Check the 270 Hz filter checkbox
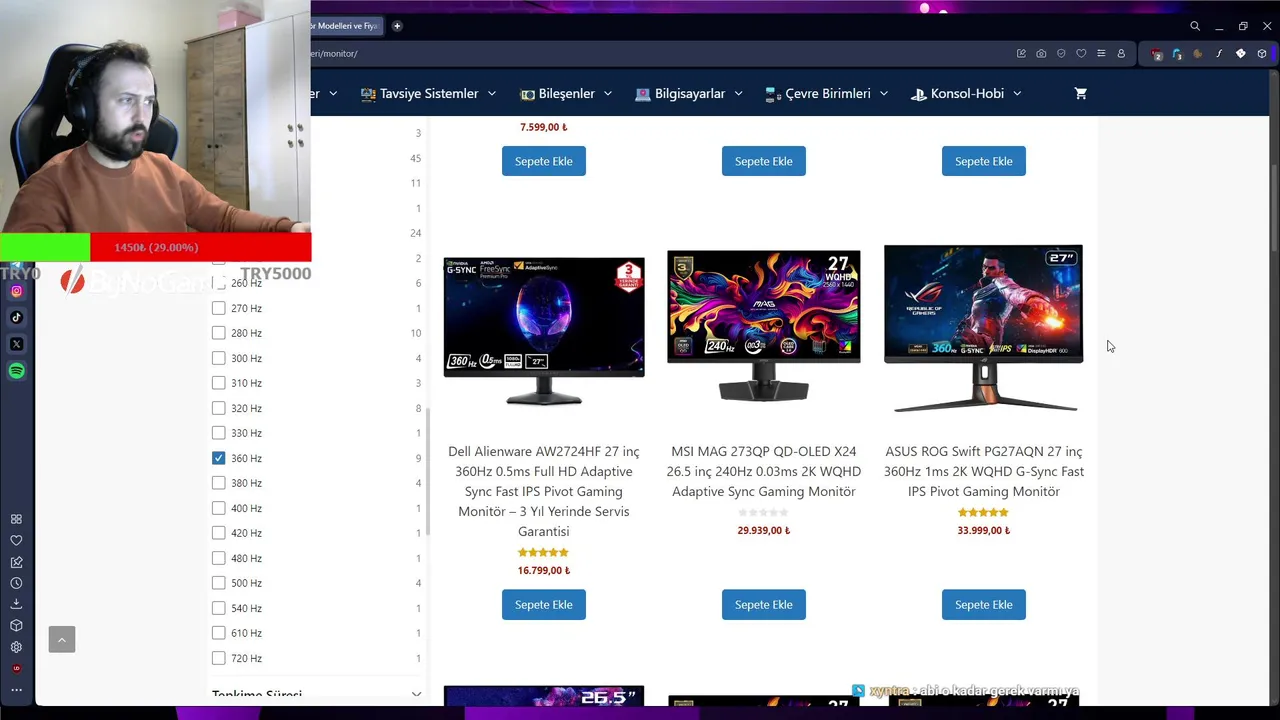 (218, 308)
